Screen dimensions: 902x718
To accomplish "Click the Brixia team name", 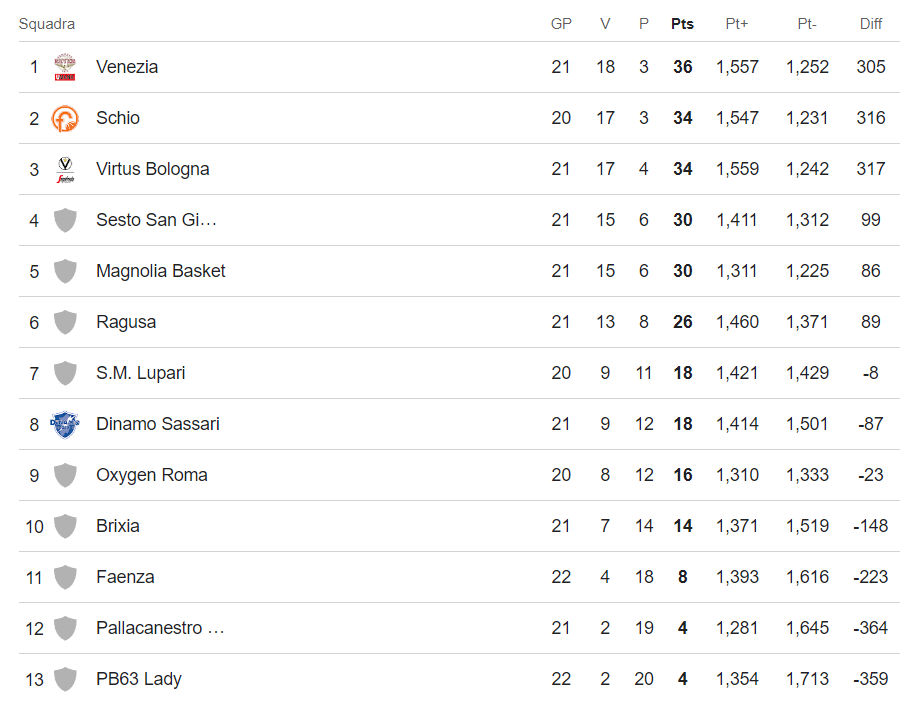I will point(118,526).
